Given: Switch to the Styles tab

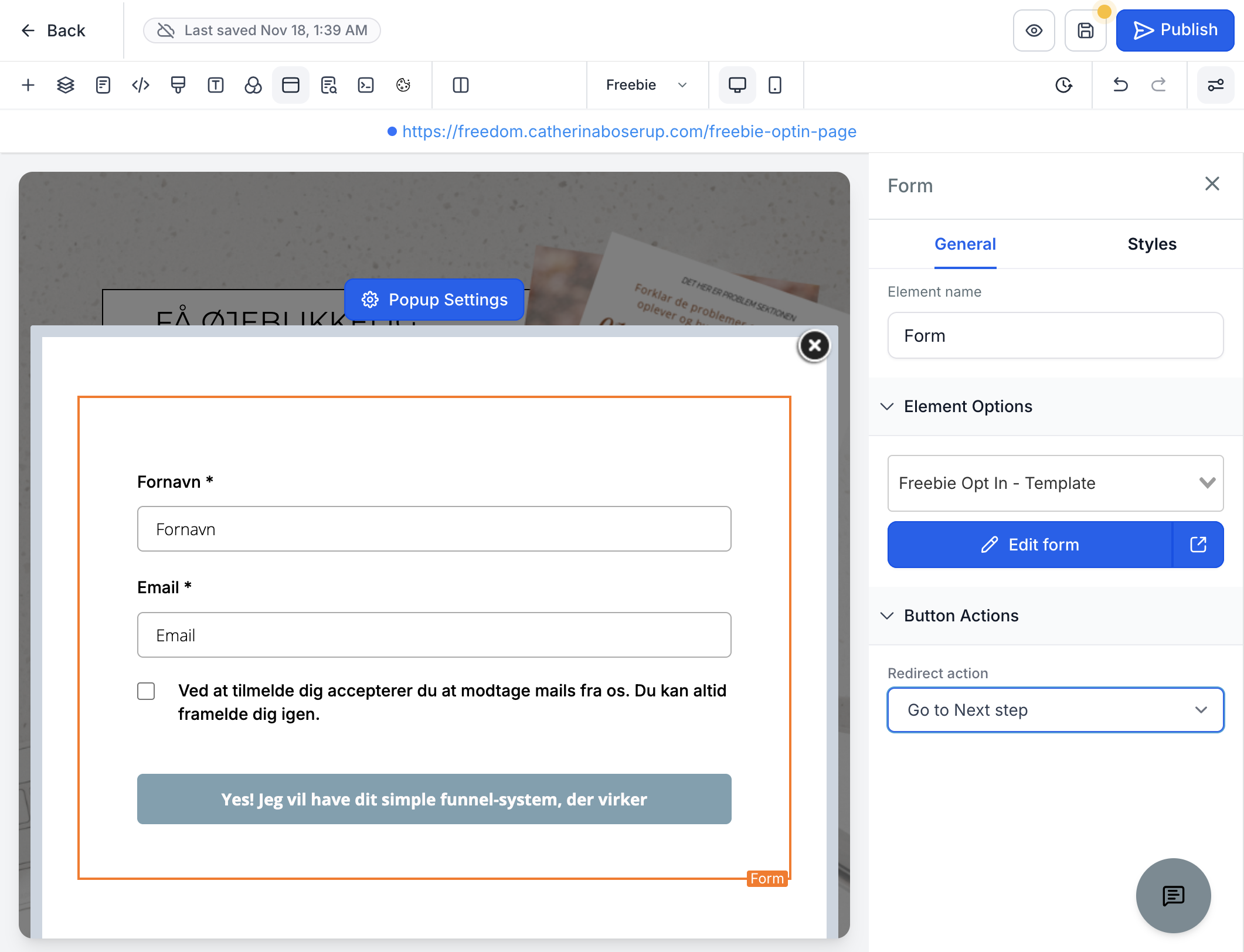Looking at the screenshot, I should [1152, 244].
